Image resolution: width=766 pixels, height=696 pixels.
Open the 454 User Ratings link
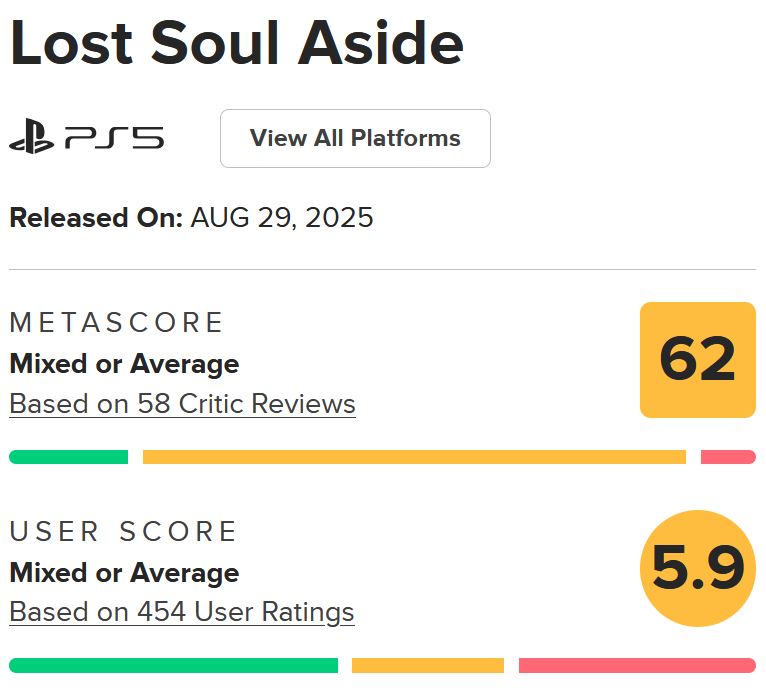[181, 611]
